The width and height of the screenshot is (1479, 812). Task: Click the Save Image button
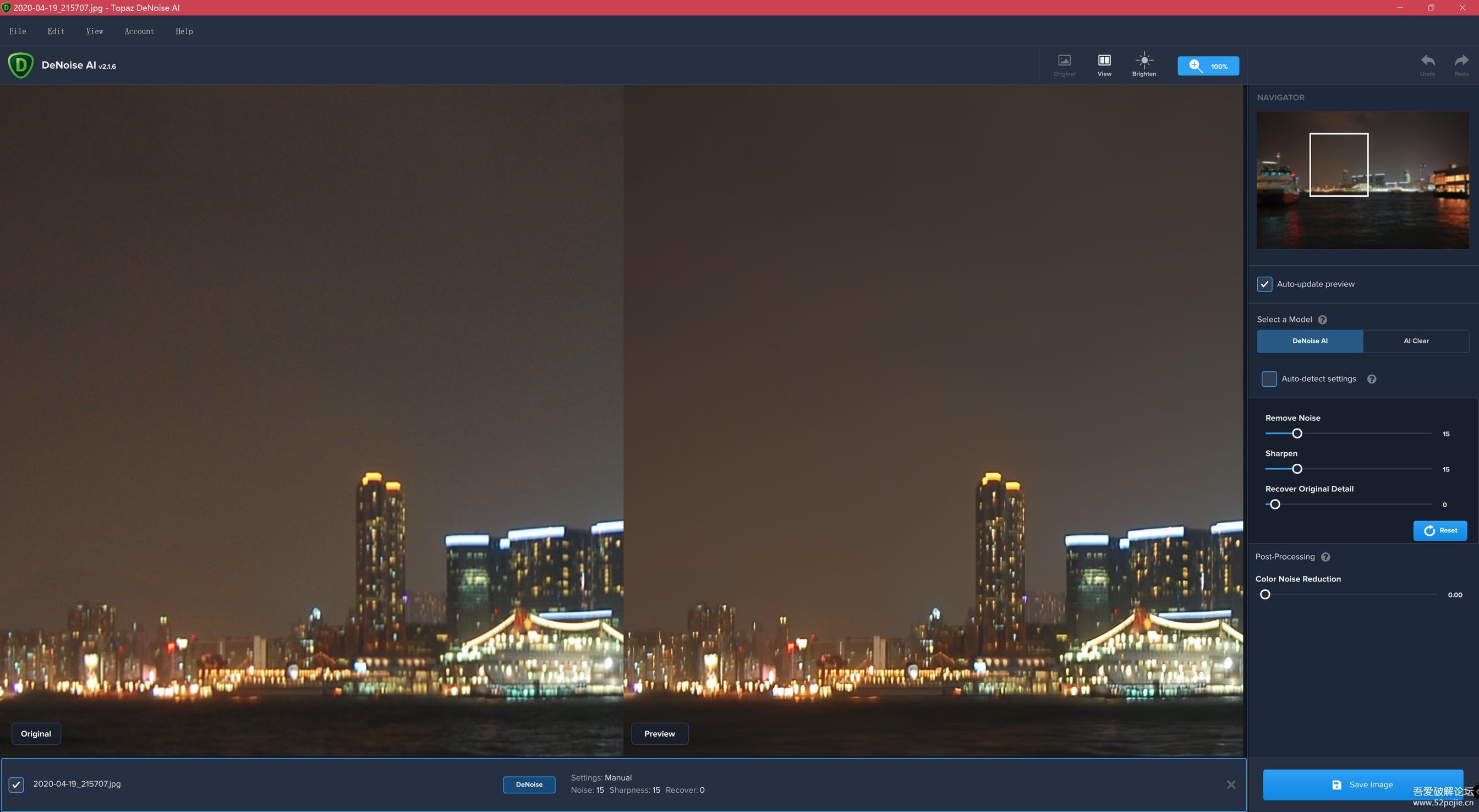[1362, 784]
